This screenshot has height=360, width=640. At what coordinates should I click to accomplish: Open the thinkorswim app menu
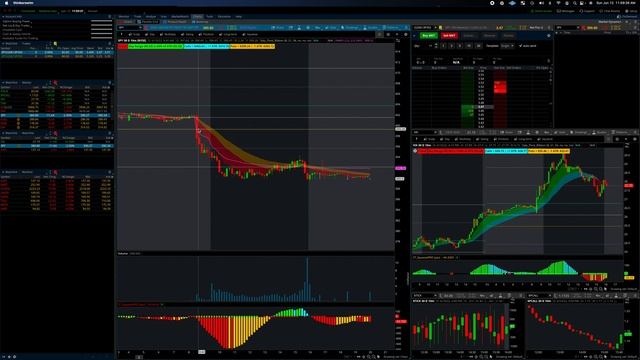click(x=23, y=3)
